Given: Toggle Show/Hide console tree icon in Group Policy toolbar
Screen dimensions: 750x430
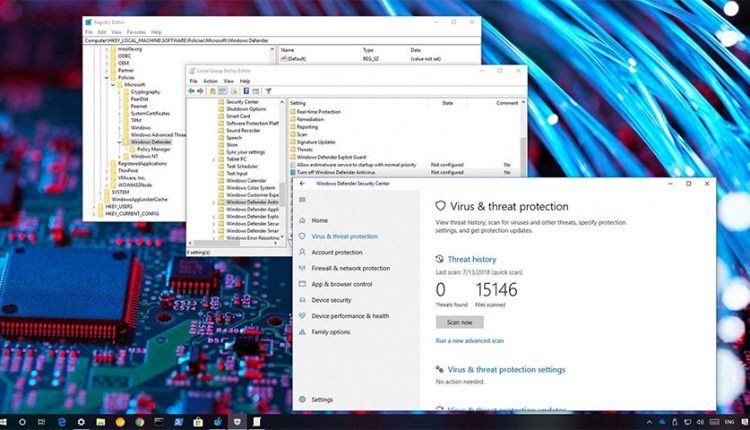Looking at the screenshot, I should click(222, 91).
